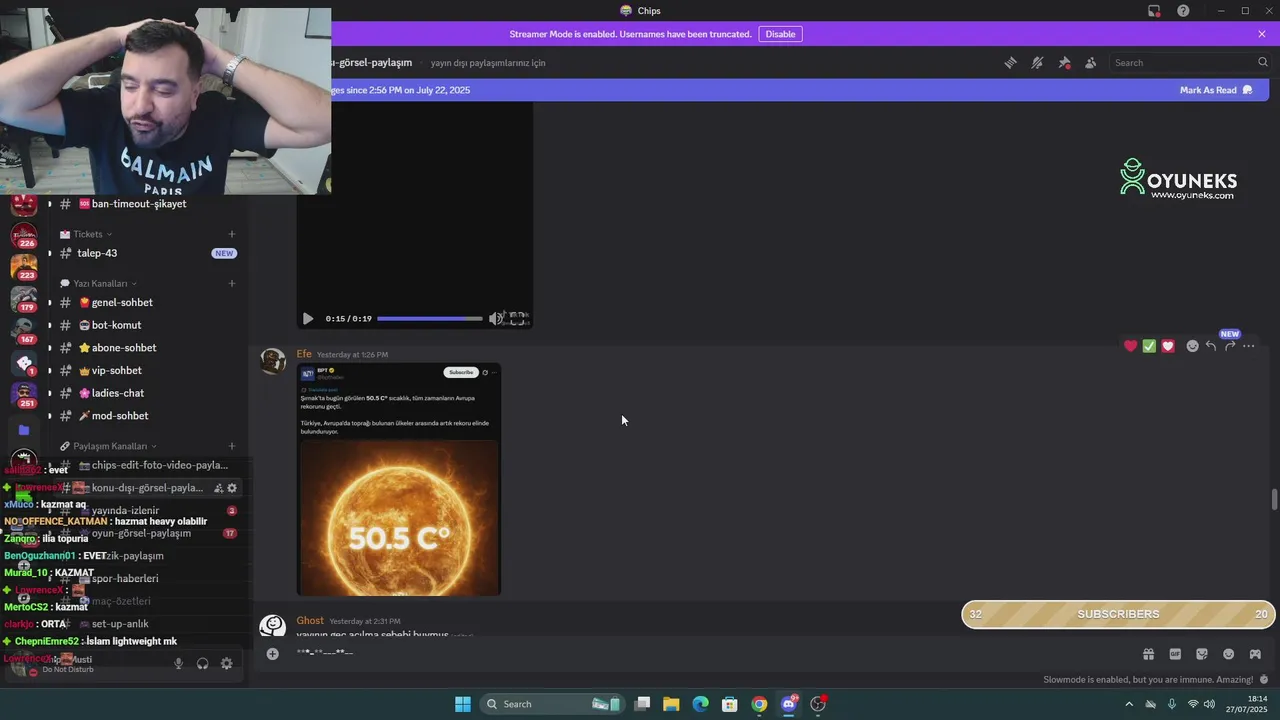This screenshot has height=720, width=1280.
Task: Disable Streamer Mode button
Action: point(780,34)
